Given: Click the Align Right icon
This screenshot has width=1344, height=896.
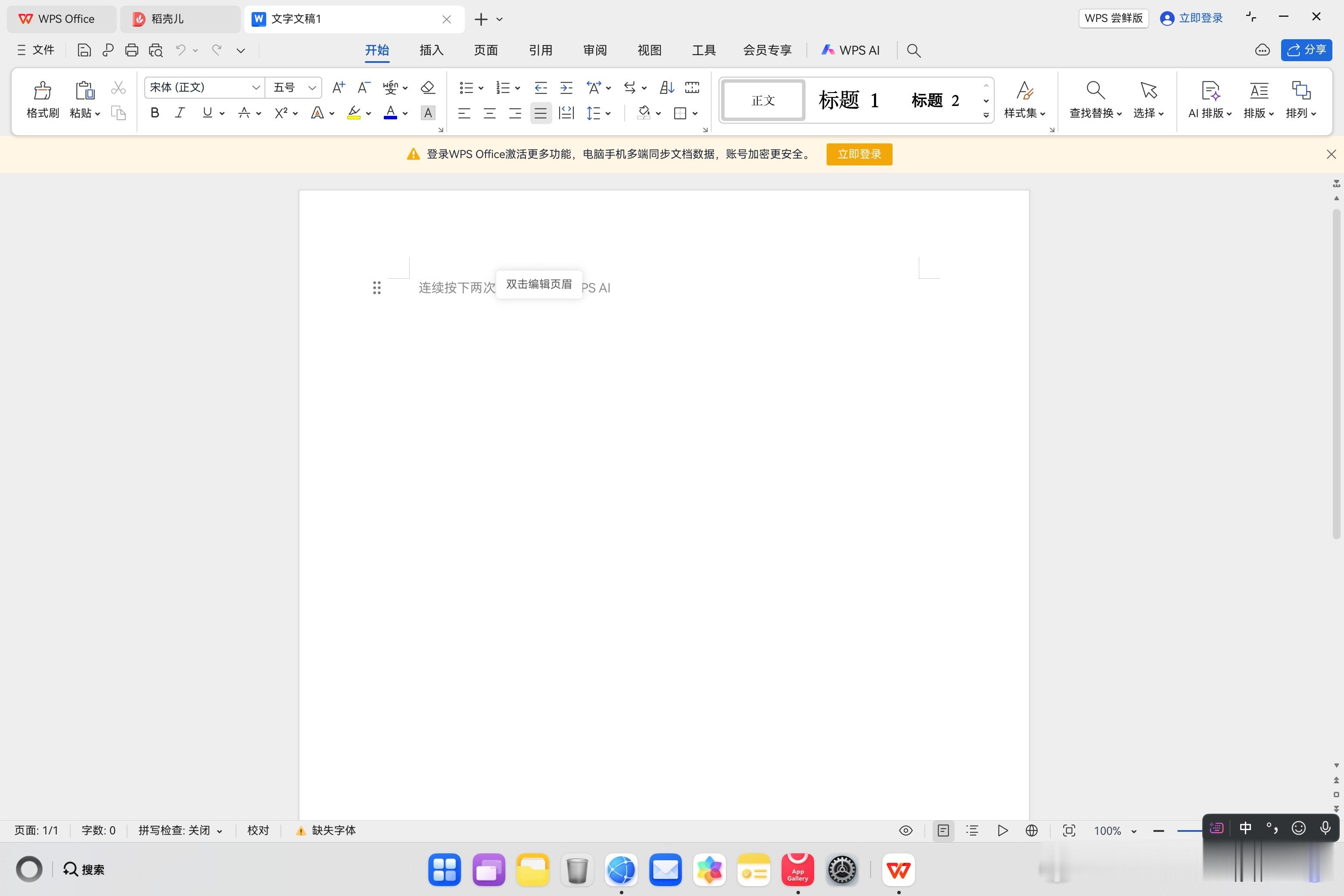Looking at the screenshot, I should [515, 113].
